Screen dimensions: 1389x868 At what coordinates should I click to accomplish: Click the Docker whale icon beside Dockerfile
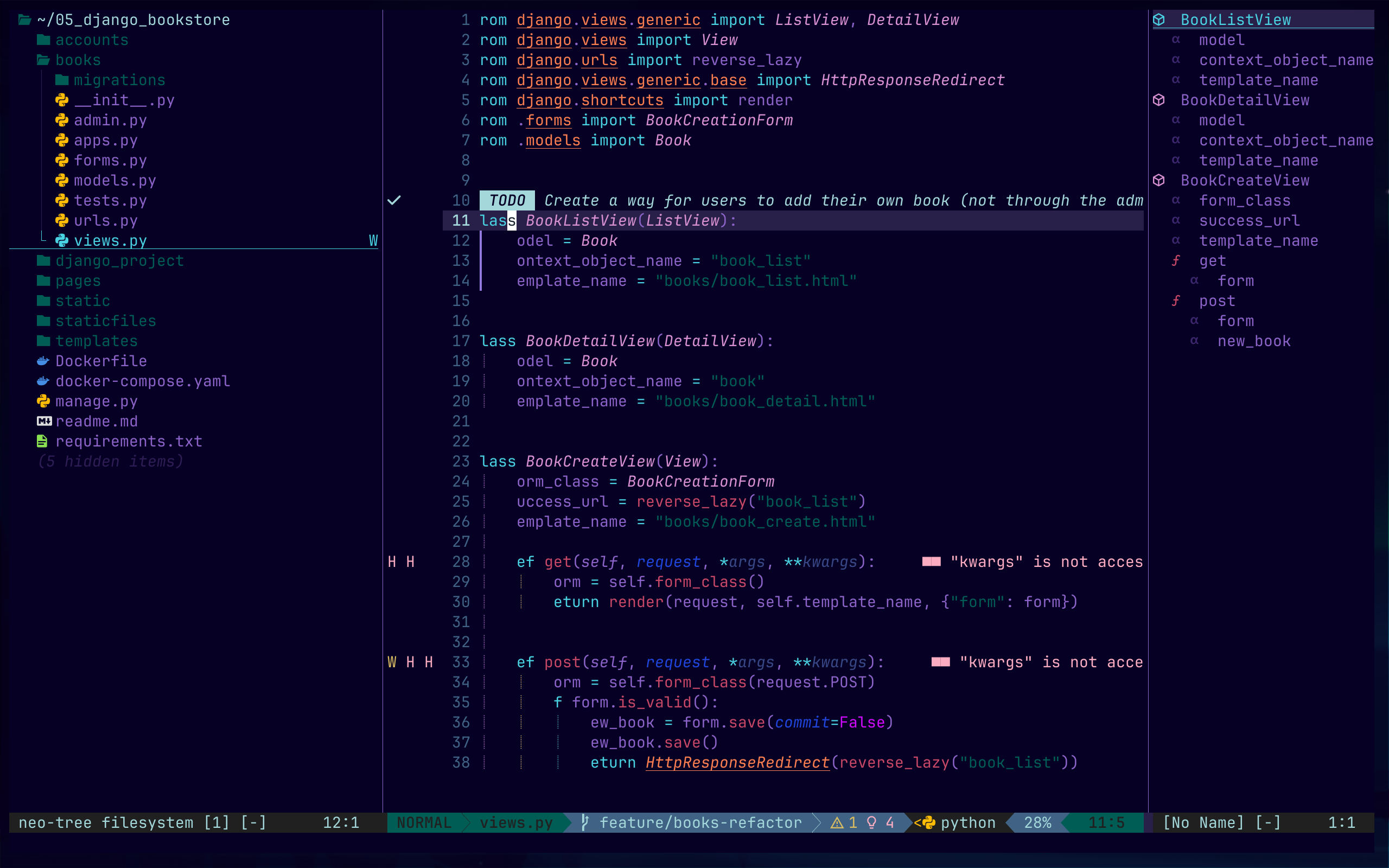[x=43, y=362]
